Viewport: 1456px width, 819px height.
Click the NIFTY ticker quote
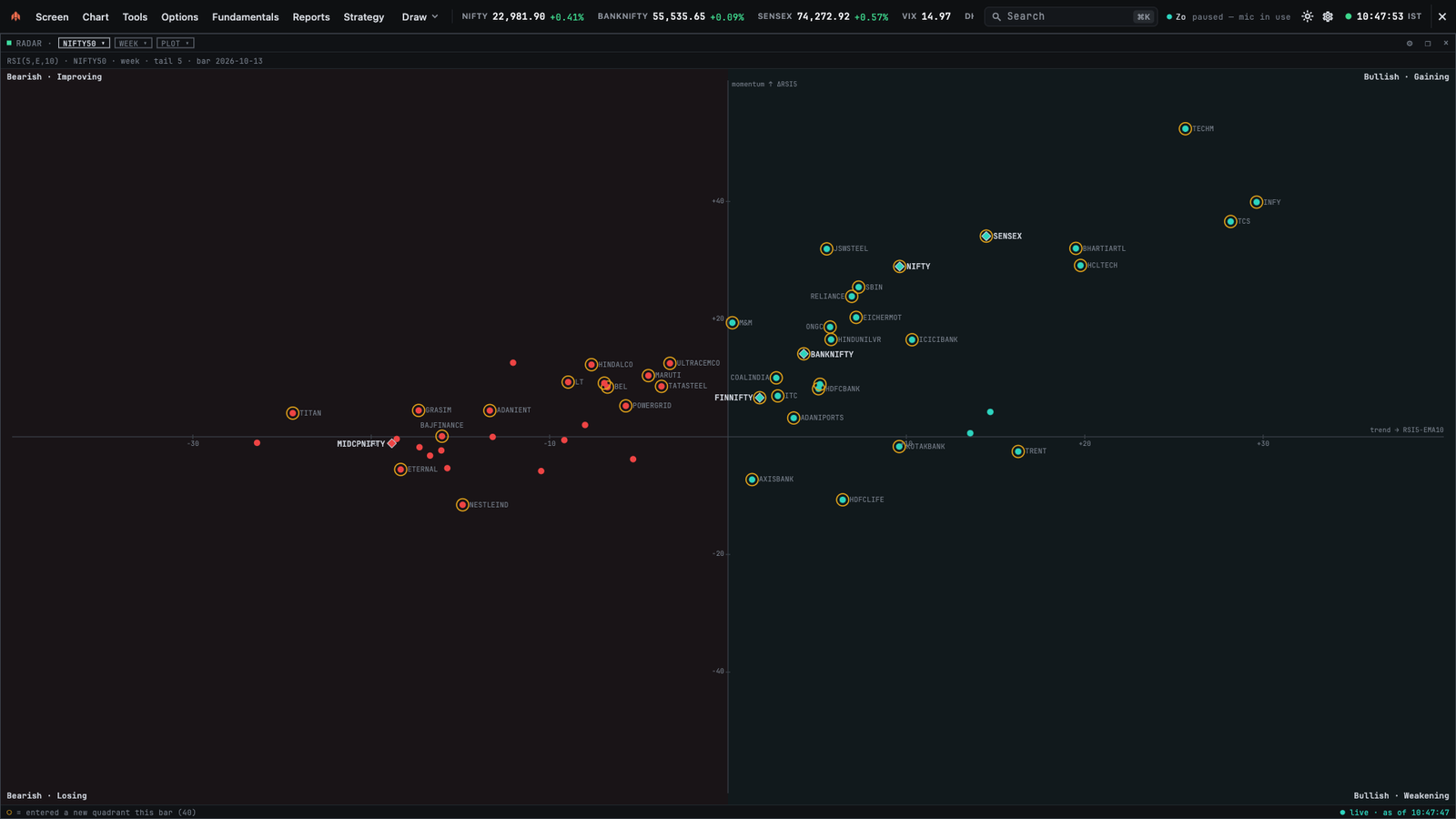(522, 16)
